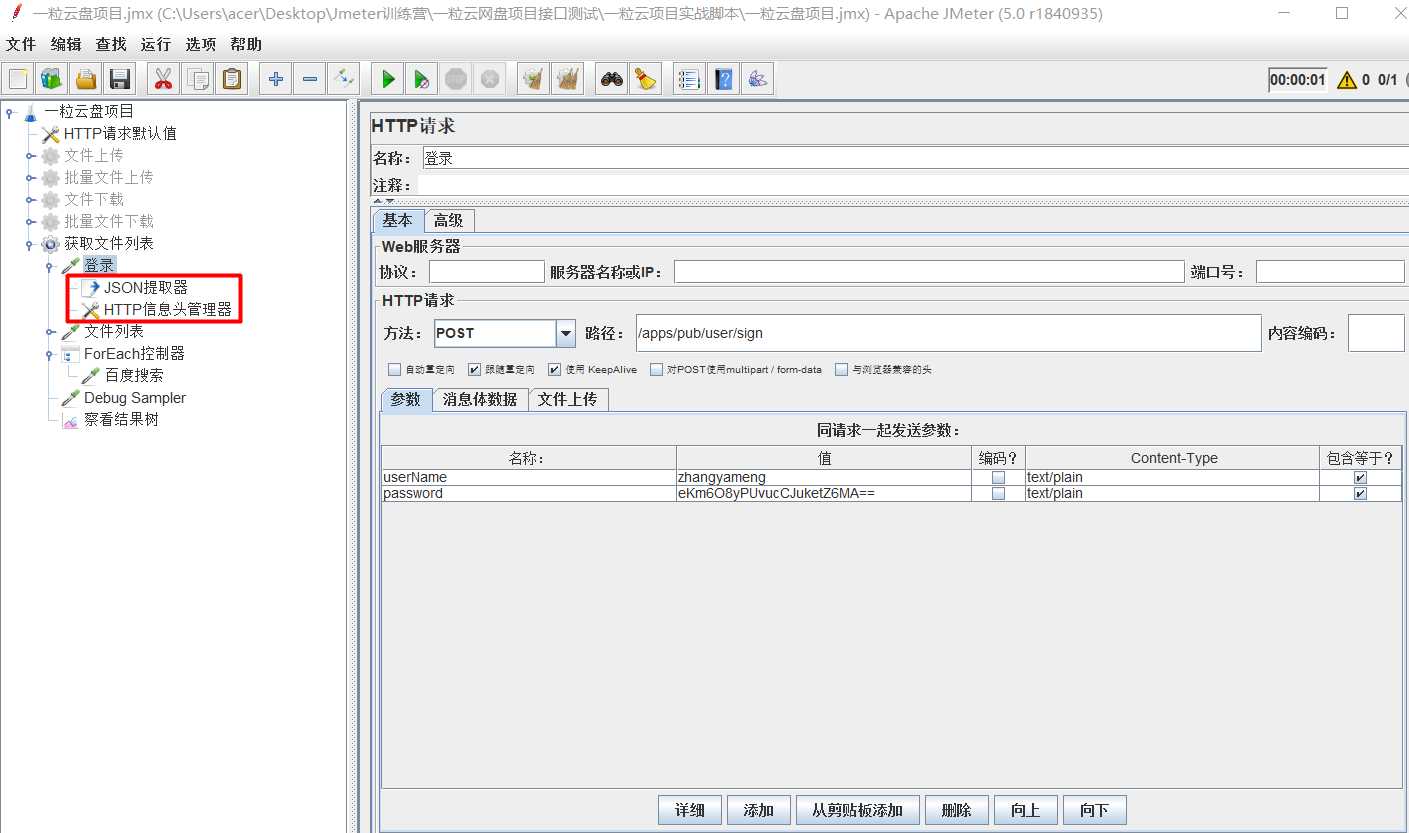
Task: Click the Shutdown test icon
Action: (490, 79)
